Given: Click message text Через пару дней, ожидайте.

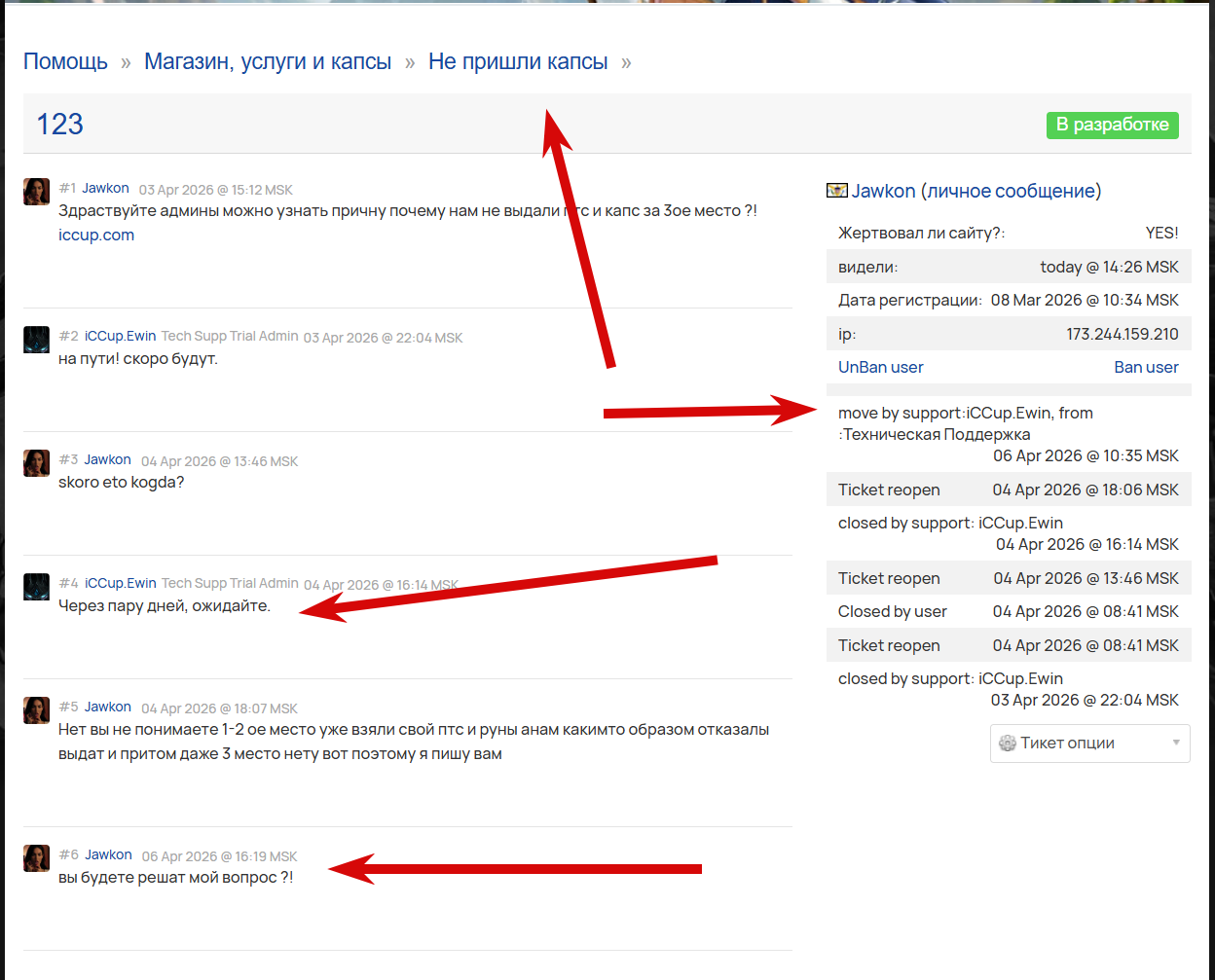Looking at the screenshot, I should (x=165, y=605).
